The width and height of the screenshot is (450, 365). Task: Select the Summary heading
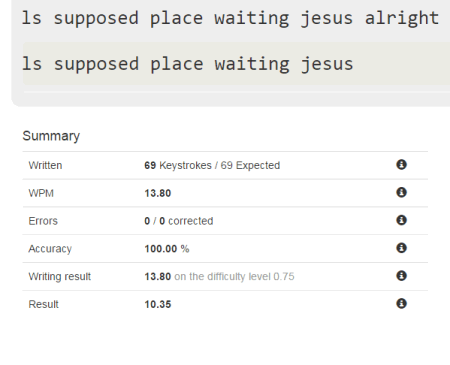[51, 136]
